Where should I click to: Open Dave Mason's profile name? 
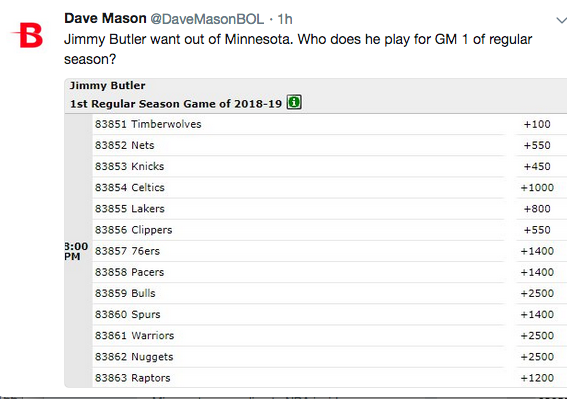(105, 18)
